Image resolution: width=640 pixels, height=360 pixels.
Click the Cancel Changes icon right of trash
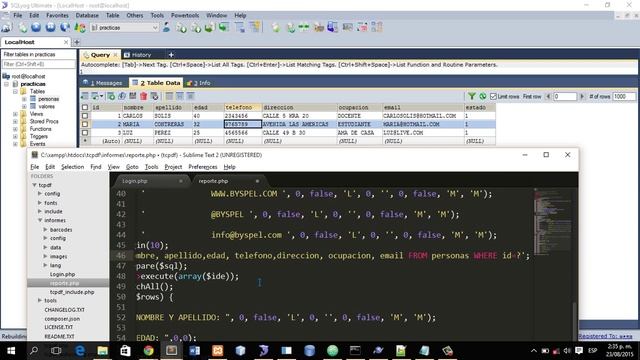(154, 96)
